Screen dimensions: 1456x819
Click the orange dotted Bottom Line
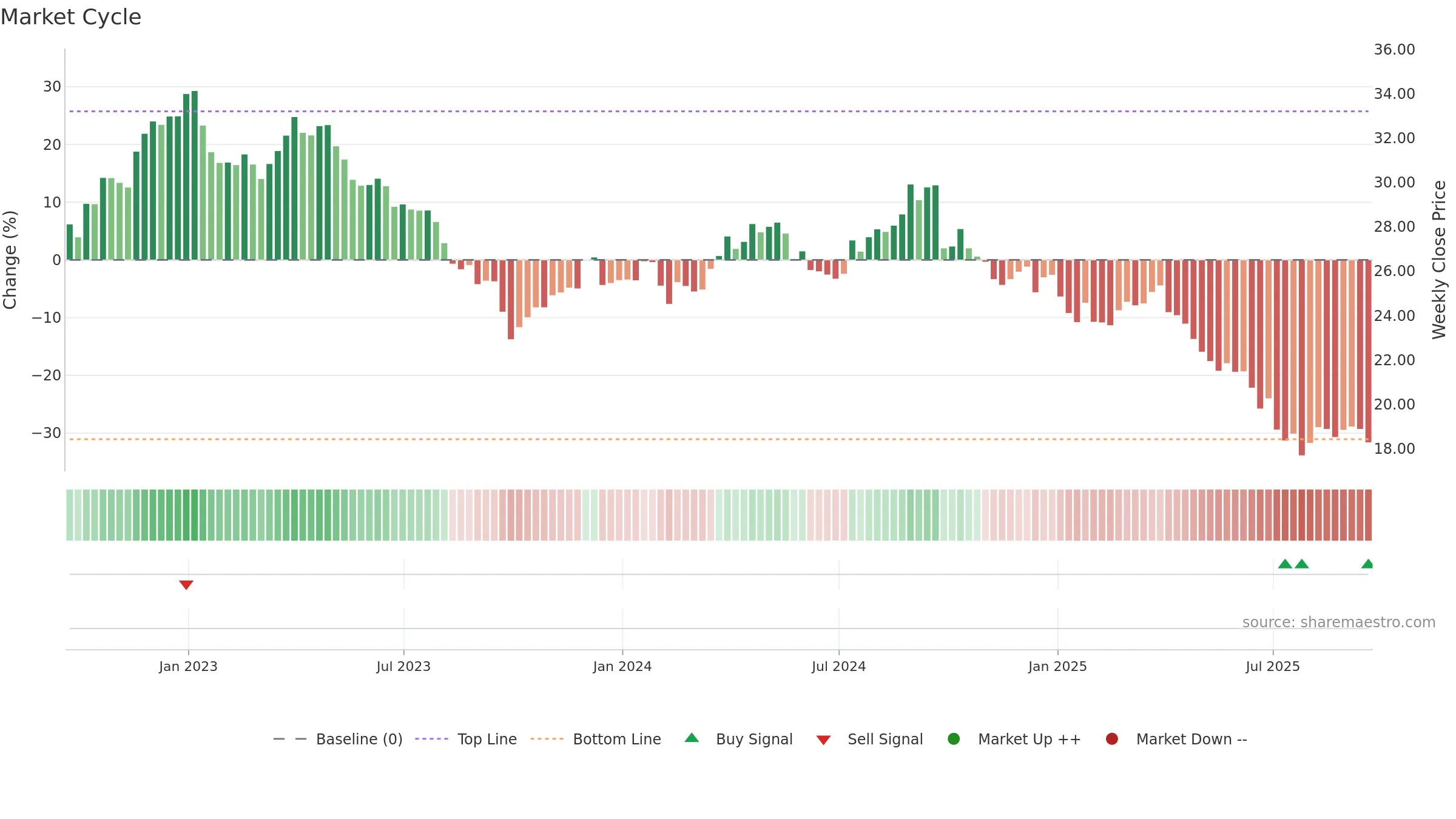point(719,439)
